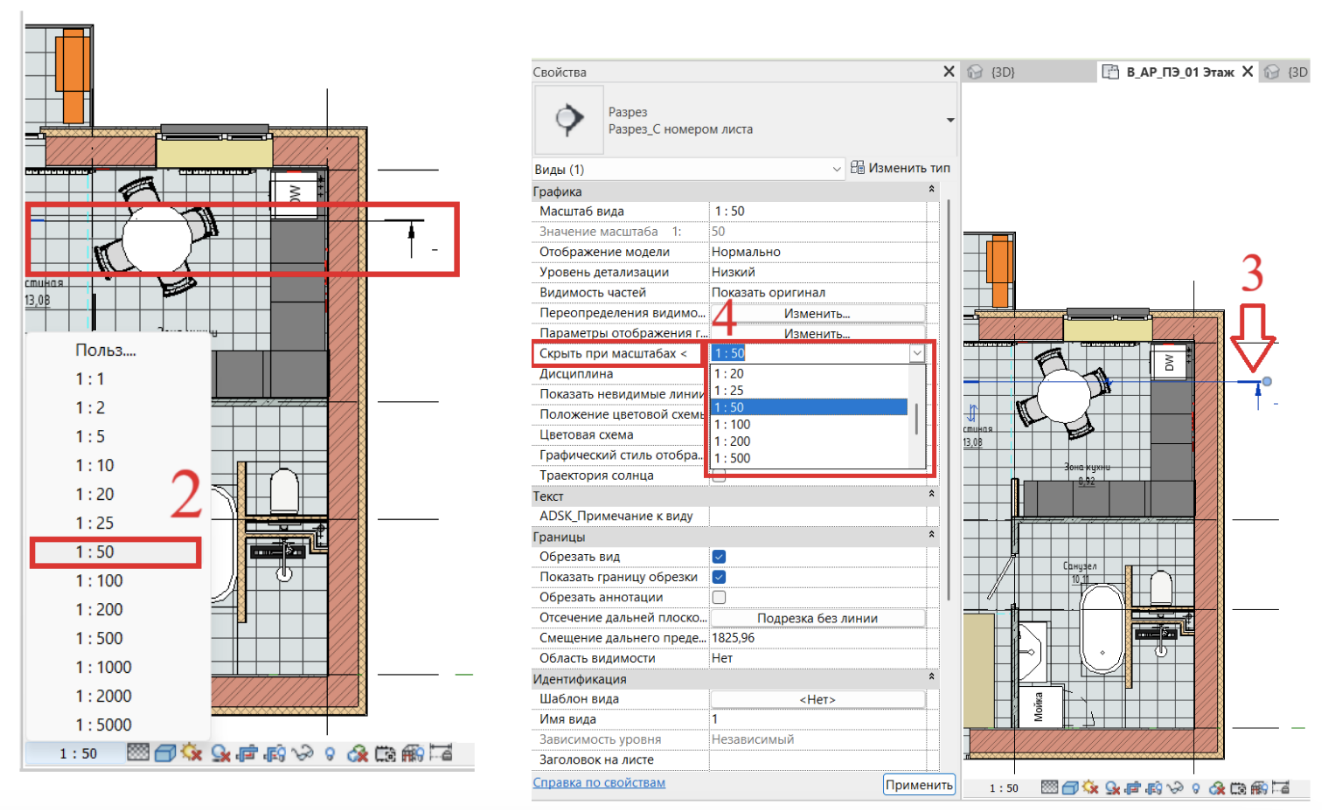Click the scrollbar of the scale dropdown list
Viewport: 1322px width, 810px height.
[x=916, y=417]
